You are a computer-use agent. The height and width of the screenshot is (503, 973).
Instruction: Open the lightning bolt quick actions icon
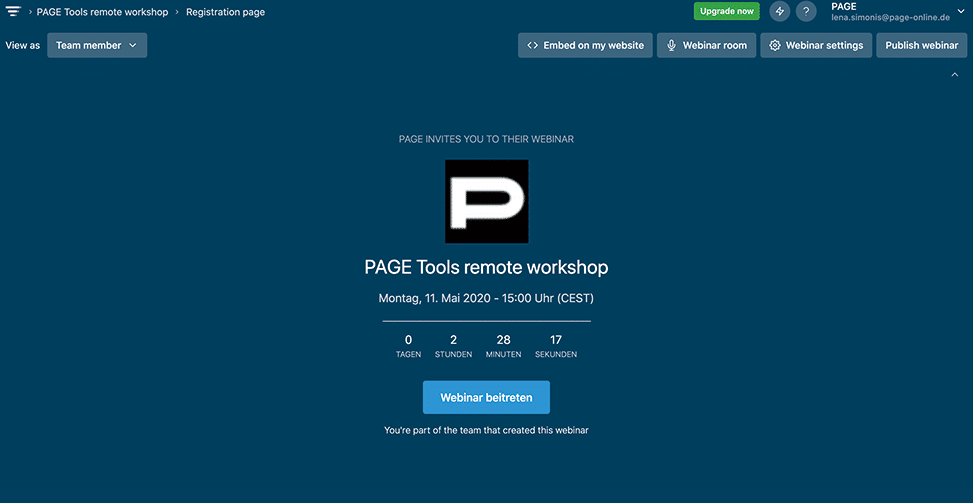[780, 12]
